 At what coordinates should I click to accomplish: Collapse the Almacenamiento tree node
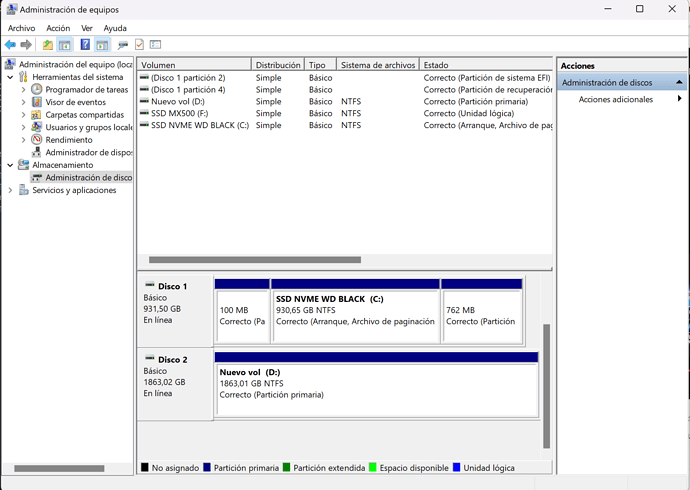coord(10,165)
